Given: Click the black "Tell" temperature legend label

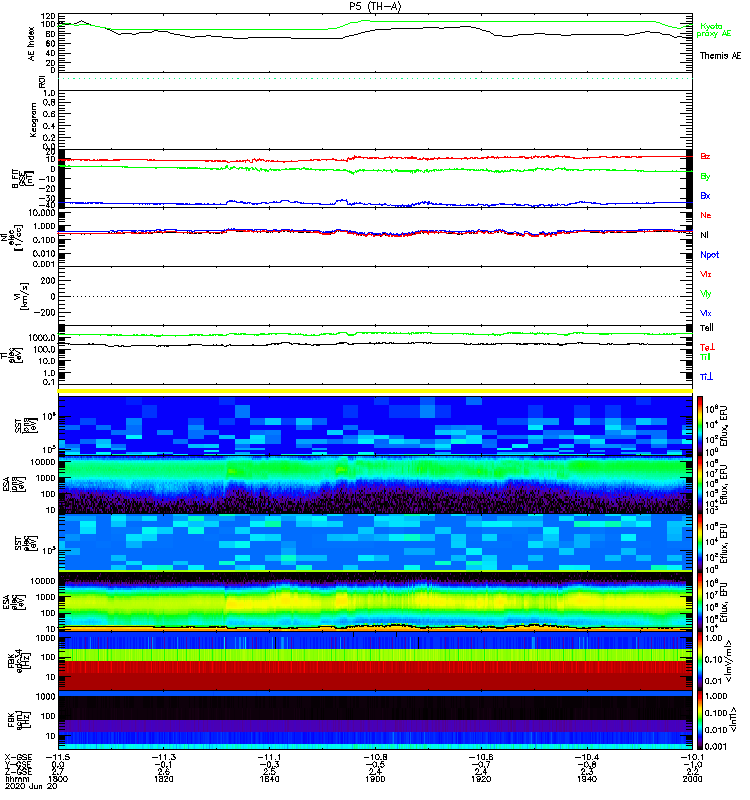Looking at the screenshot, I should click(x=706, y=328).
